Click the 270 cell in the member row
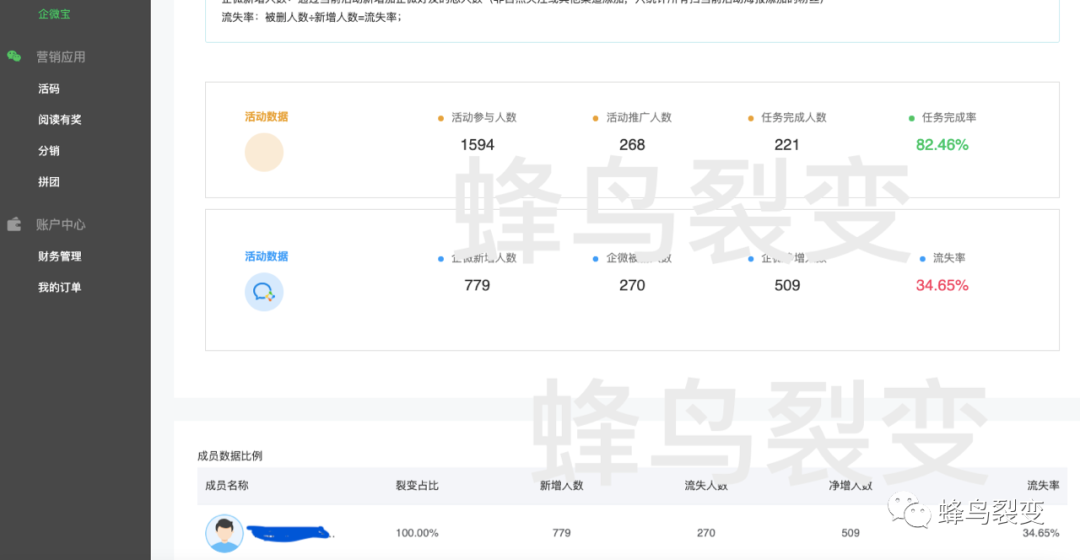 coord(706,533)
